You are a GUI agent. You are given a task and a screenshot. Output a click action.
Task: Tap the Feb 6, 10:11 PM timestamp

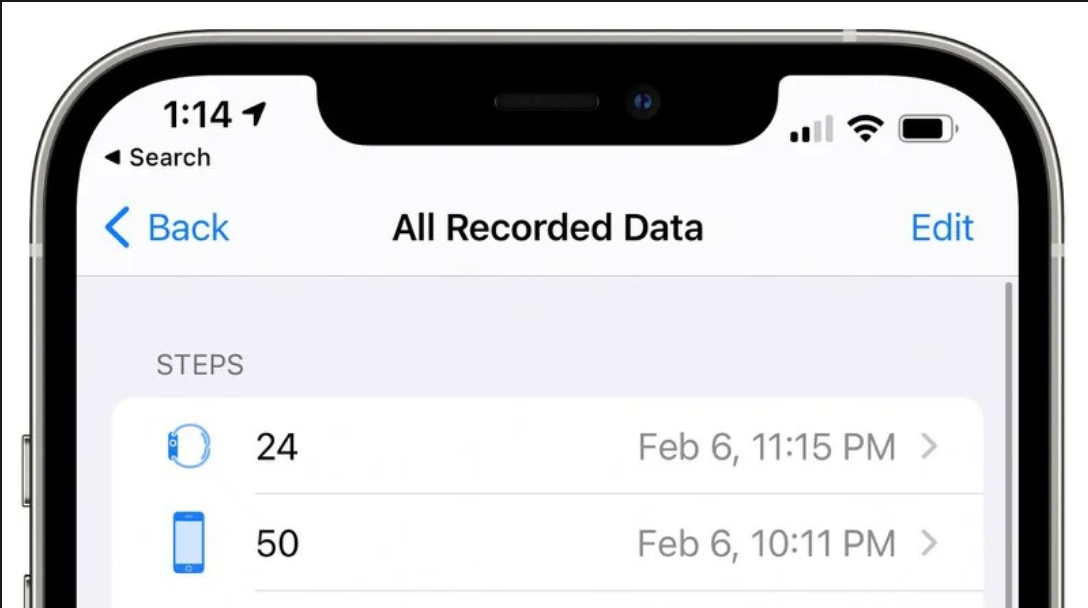click(767, 543)
